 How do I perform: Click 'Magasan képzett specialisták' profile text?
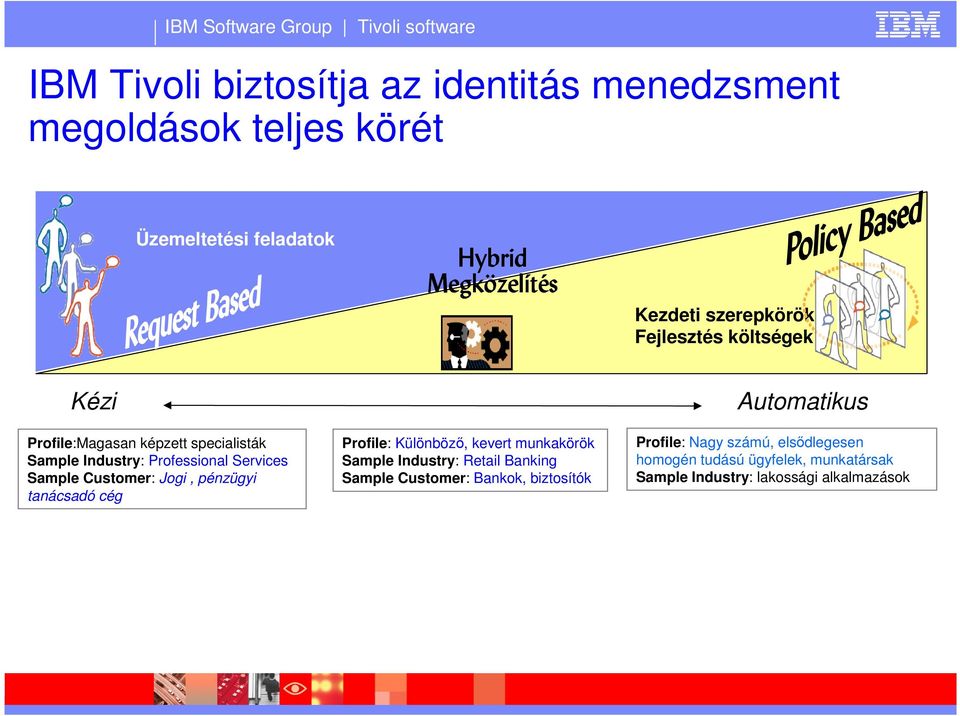click(171, 443)
